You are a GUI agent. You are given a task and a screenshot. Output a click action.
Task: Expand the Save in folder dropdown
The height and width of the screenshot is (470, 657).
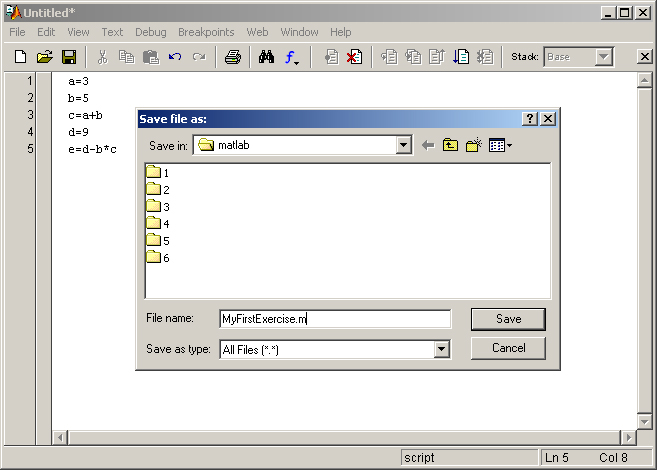[x=404, y=145]
